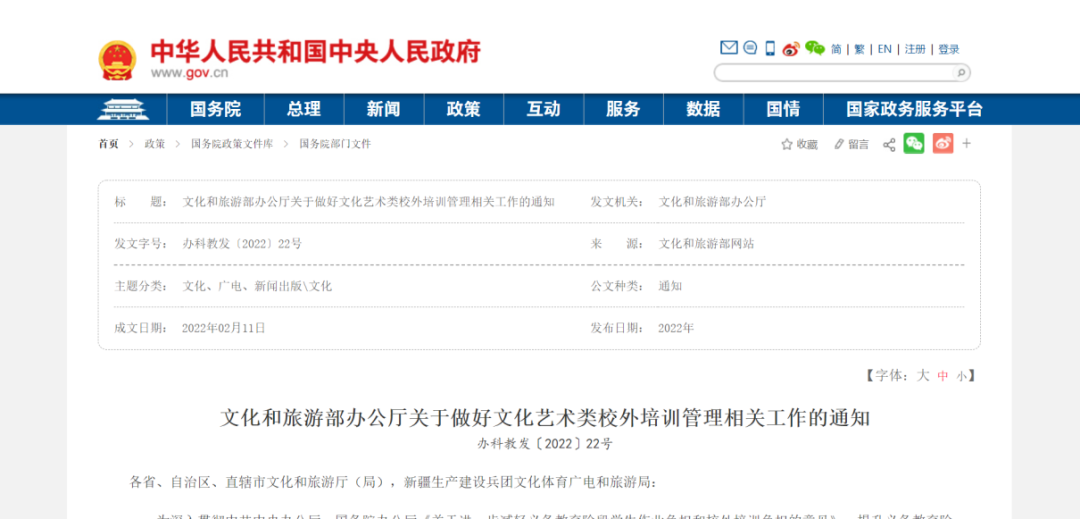Open the Weibo icon in top header
This screenshot has height=519, width=1080.
[x=791, y=49]
